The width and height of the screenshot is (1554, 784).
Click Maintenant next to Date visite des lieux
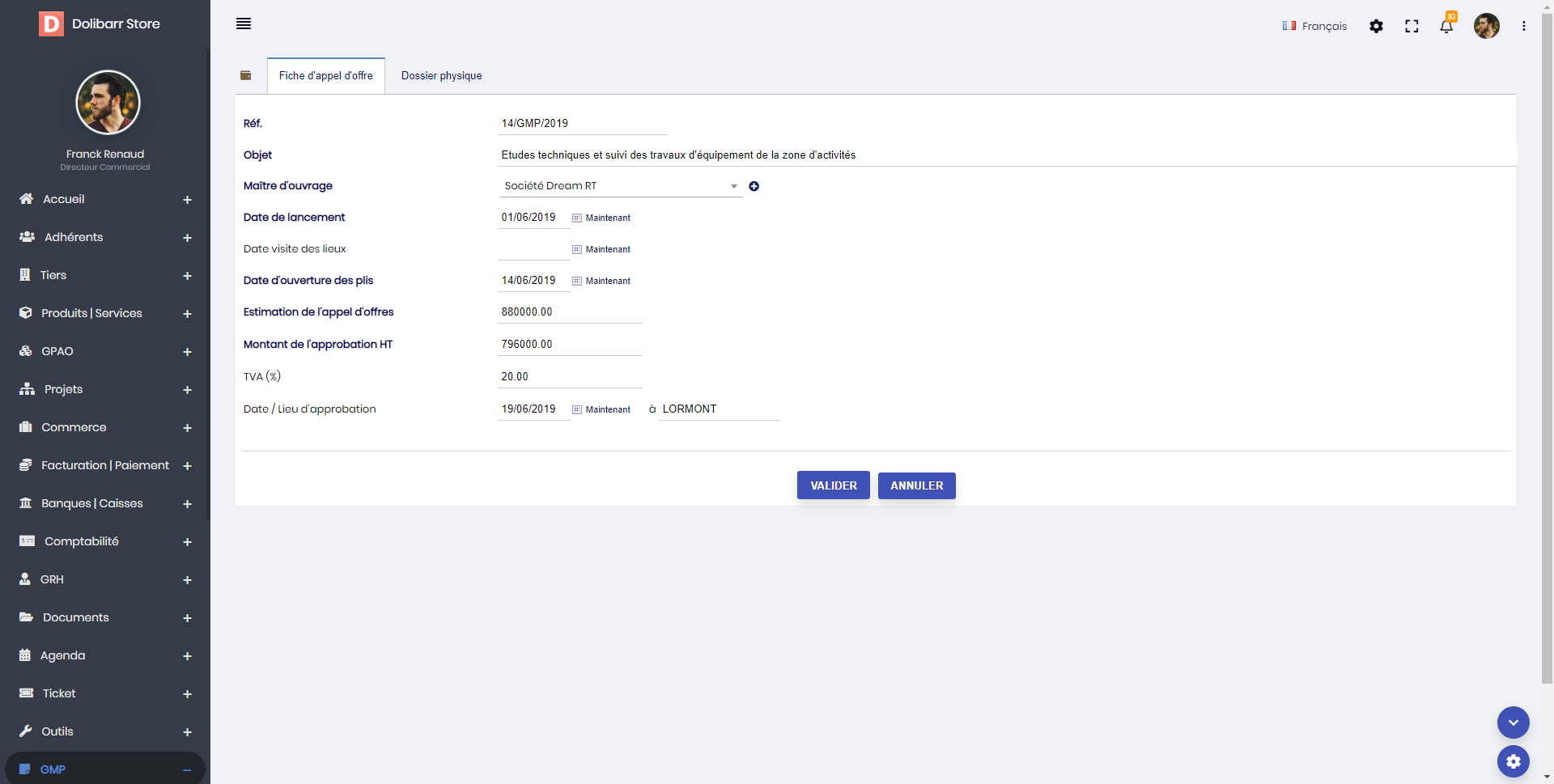[x=608, y=250]
